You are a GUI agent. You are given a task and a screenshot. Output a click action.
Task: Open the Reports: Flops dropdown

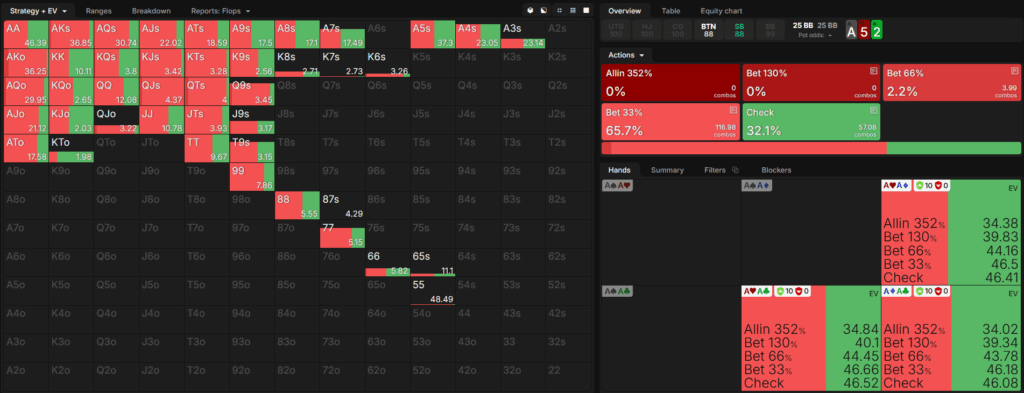(220, 11)
